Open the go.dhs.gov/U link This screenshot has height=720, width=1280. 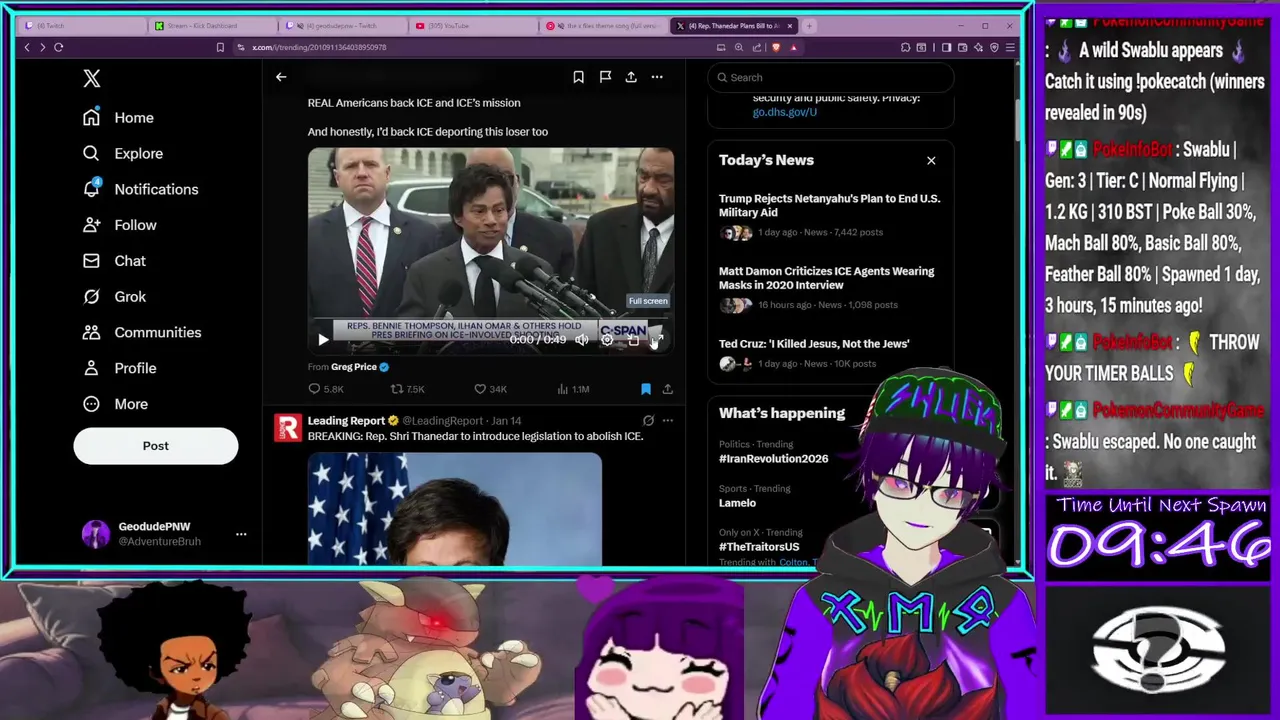pos(785,112)
